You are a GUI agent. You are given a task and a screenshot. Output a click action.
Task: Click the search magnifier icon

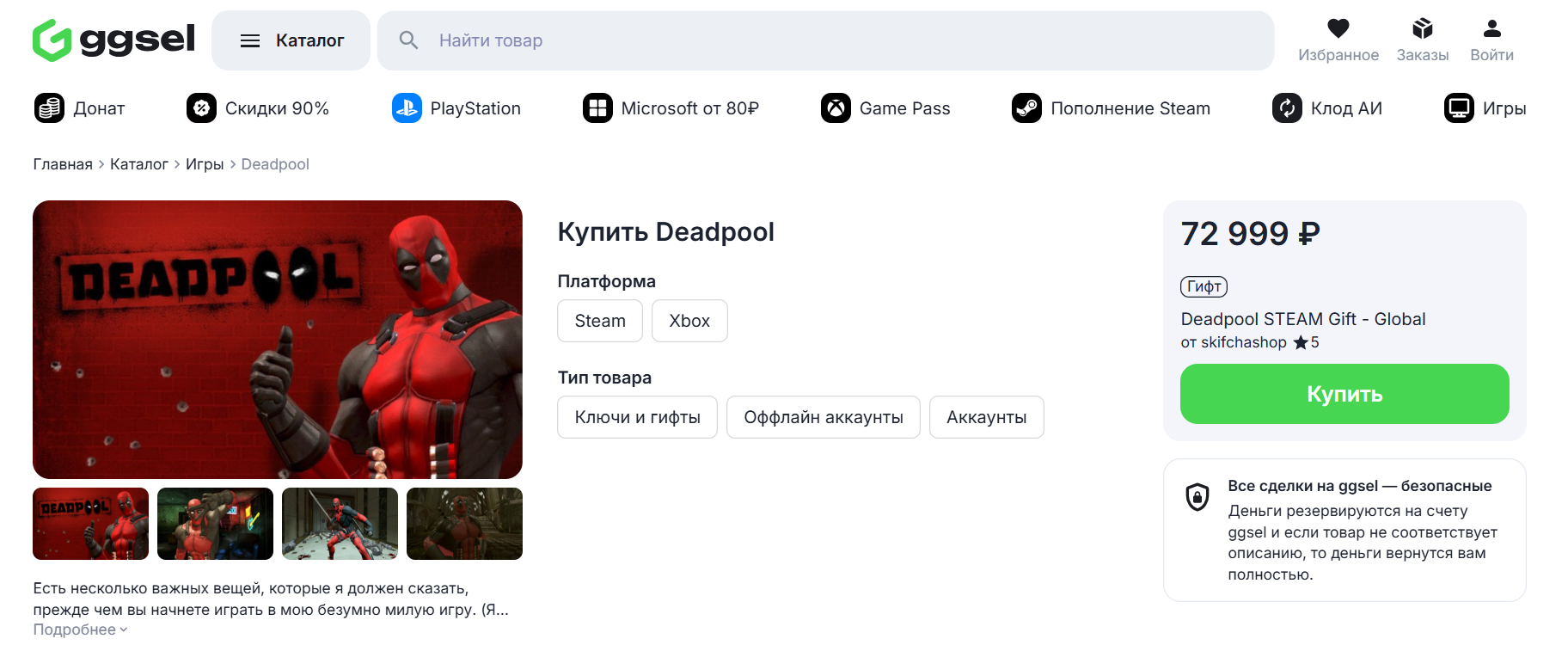pos(408,40)
